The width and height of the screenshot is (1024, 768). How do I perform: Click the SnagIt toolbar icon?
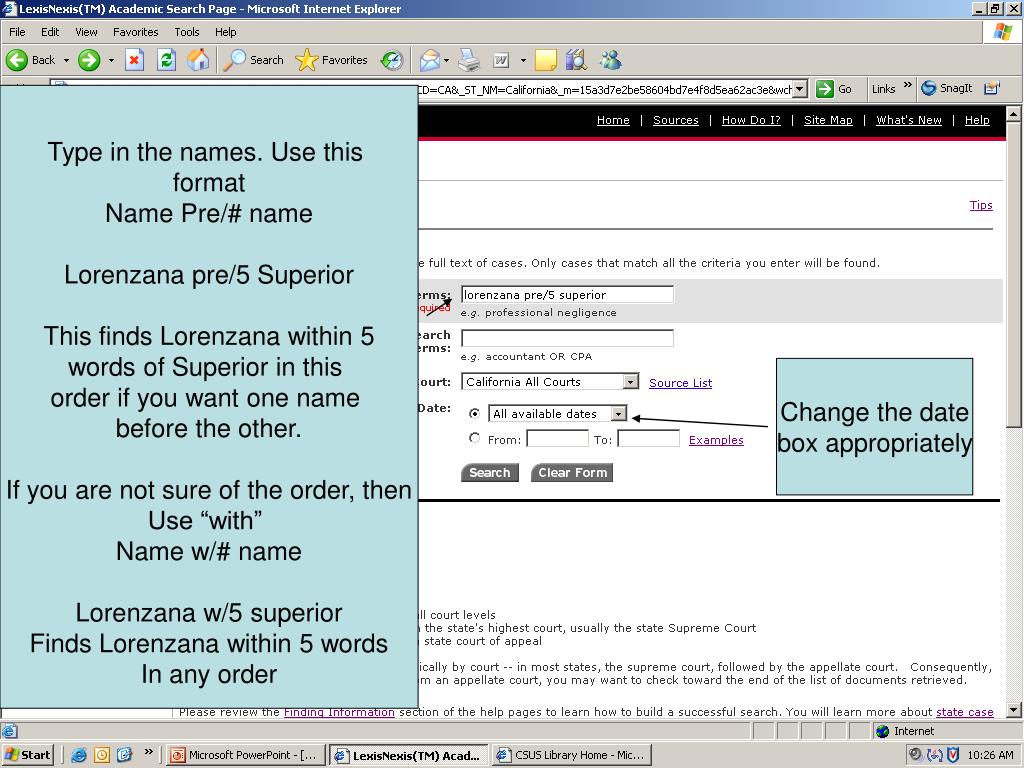[x=928, y=88]
